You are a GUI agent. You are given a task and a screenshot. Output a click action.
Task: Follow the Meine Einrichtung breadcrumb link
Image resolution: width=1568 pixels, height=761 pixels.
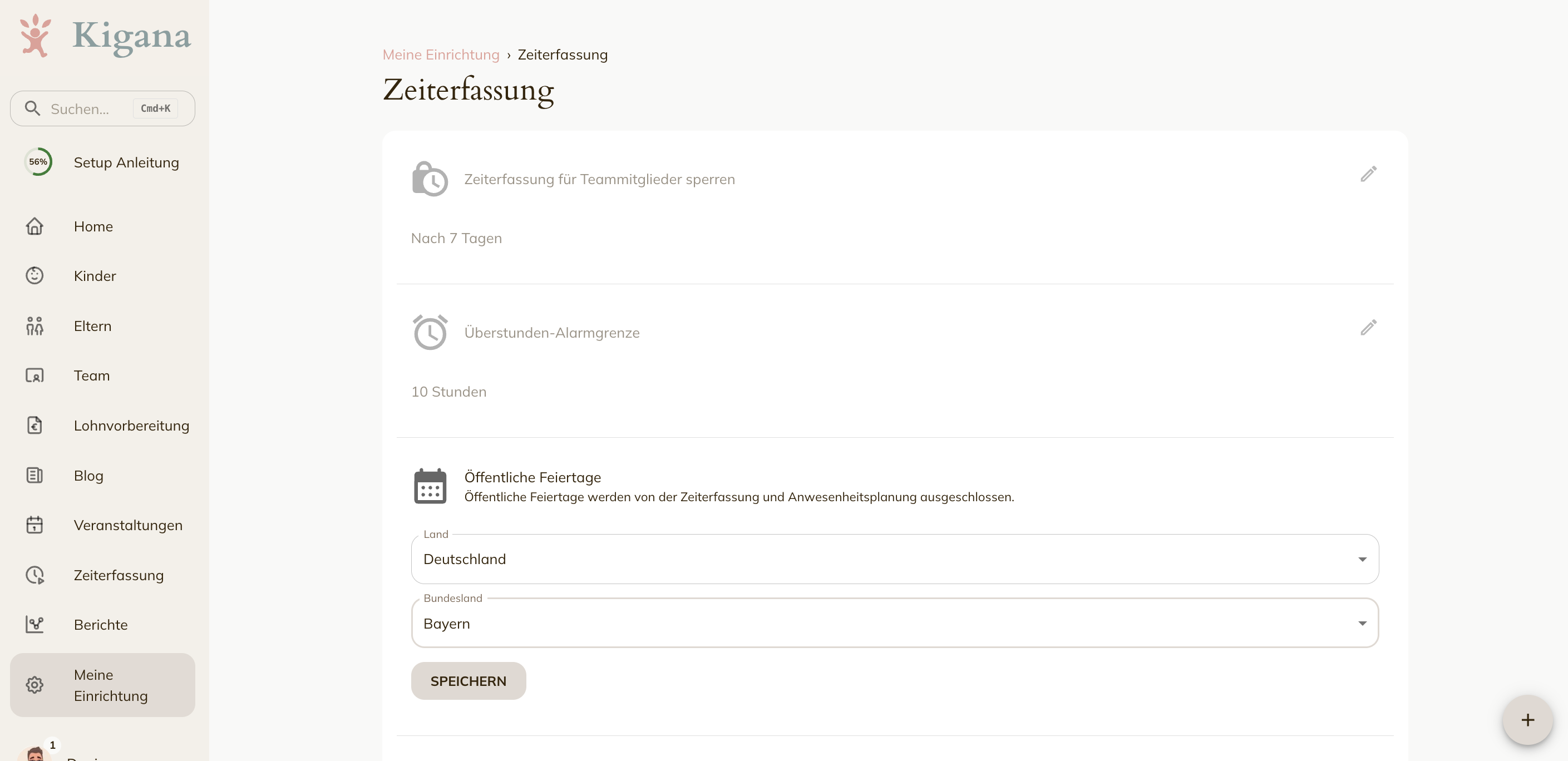coord(441,55)
